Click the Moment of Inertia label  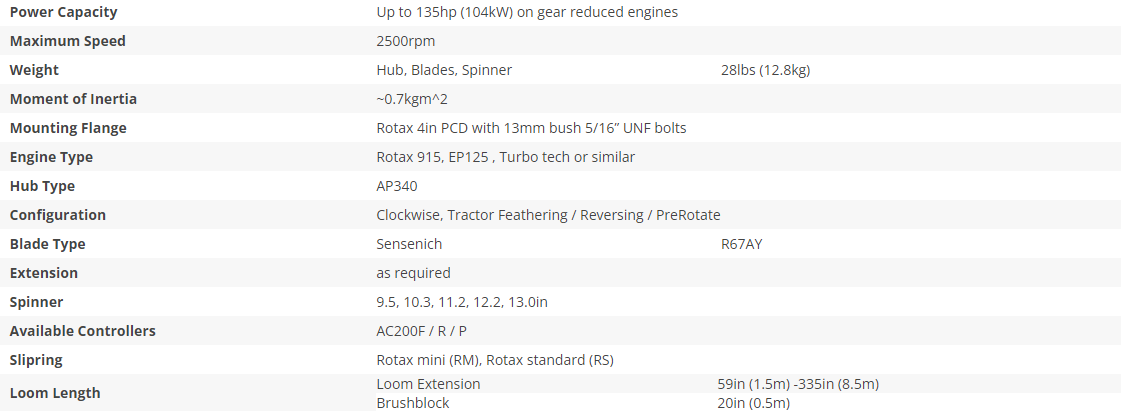pos(73,99)
